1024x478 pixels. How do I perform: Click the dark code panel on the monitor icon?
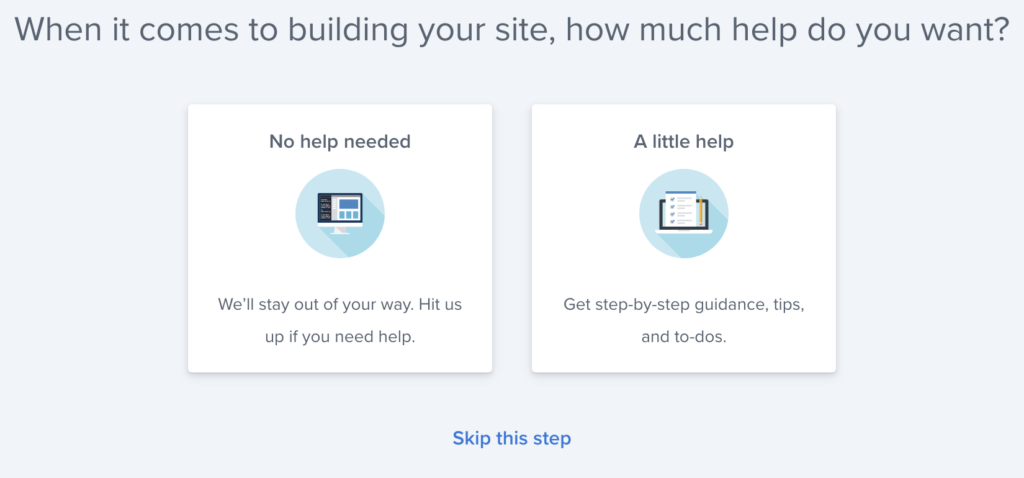[x=325, y=208]
